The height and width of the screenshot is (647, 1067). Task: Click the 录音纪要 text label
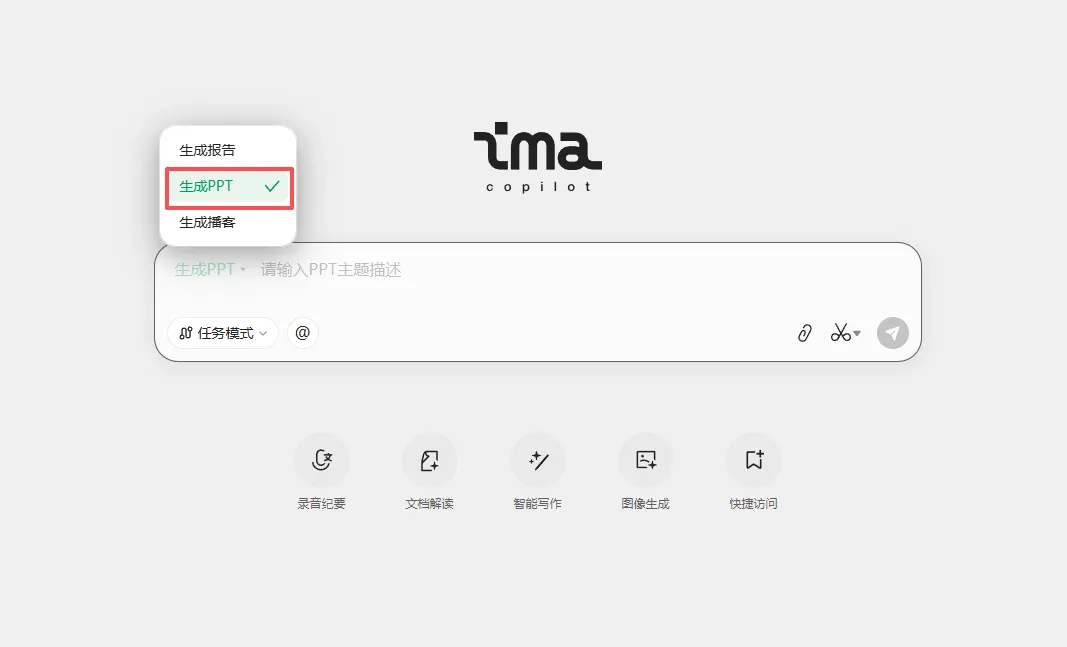[322, 504]
